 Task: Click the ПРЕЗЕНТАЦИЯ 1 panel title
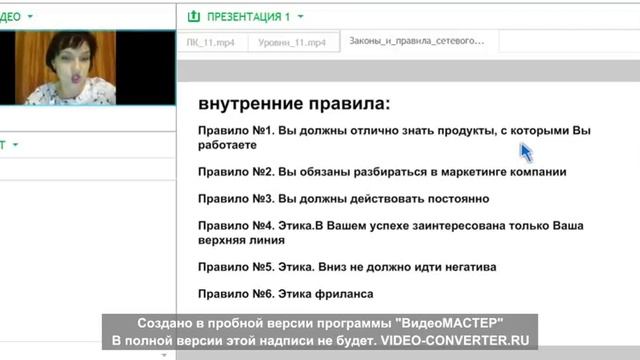click(248, 17)
